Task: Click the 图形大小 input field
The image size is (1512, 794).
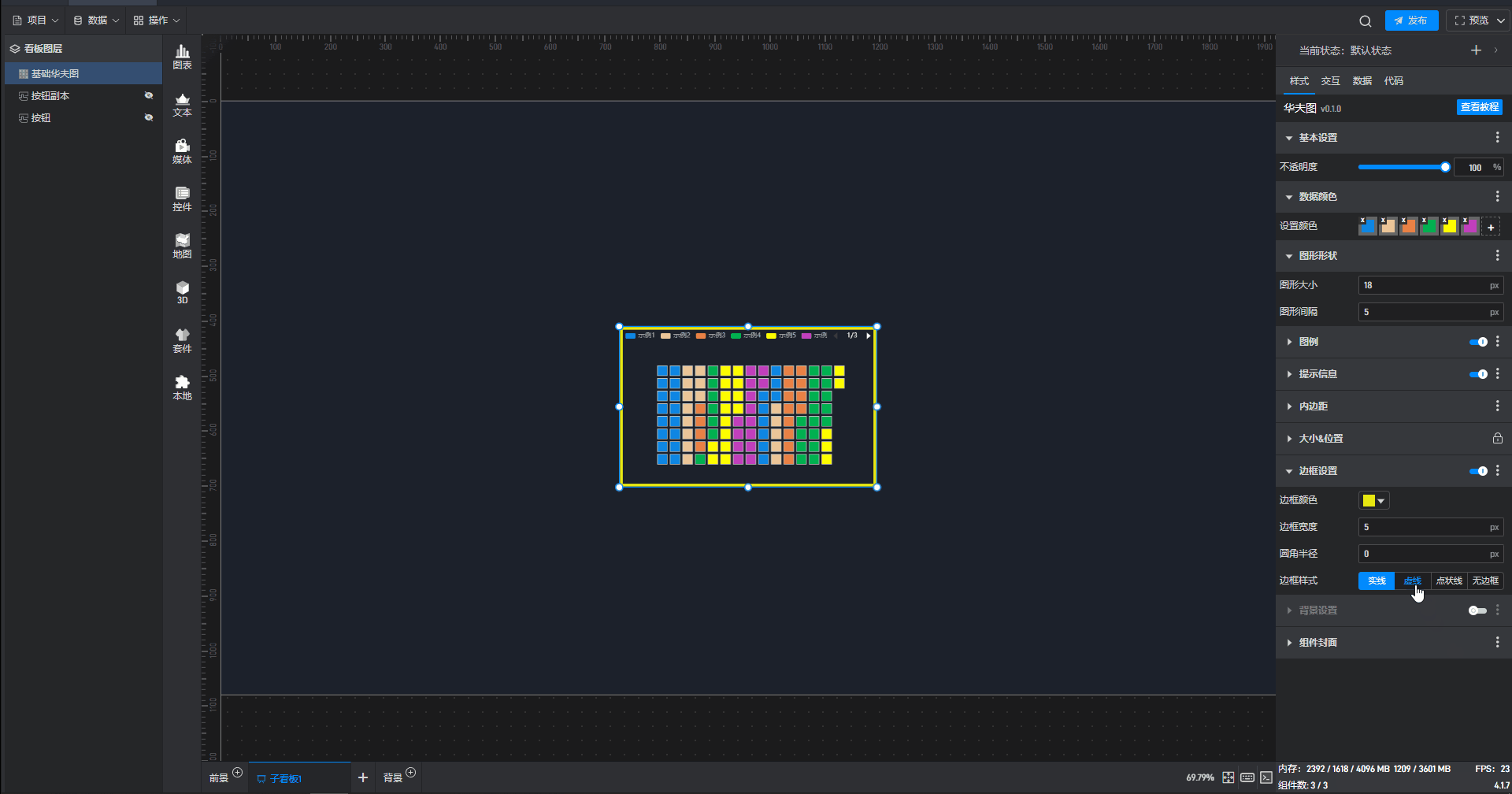Action: point(1422,285)
